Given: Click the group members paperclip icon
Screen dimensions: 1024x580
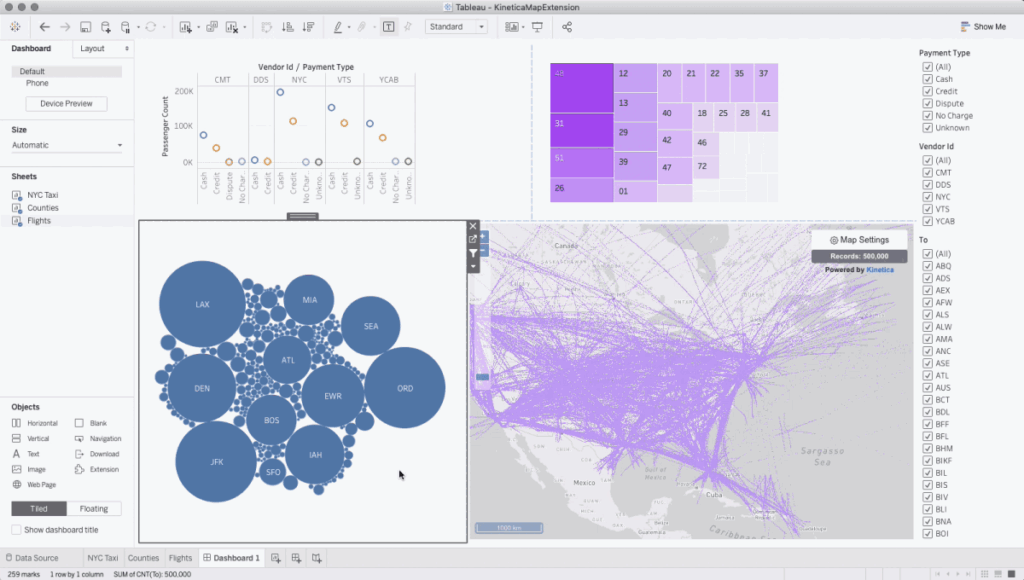Looking at the screenshot, I should 362,27.
